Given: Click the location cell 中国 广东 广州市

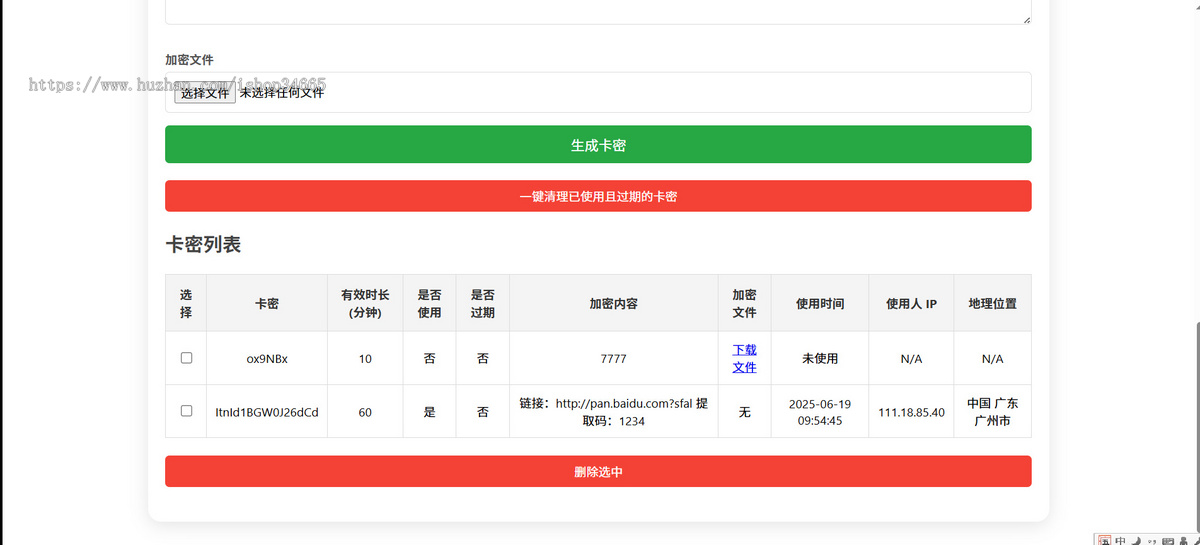Looking at the screenshot, I should 992,412.
